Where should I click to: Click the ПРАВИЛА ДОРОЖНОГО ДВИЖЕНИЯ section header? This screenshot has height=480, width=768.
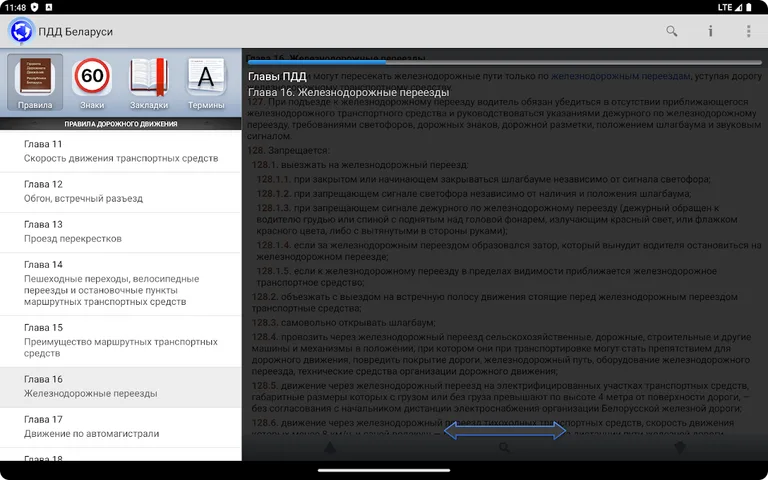(x=120, y=124)
